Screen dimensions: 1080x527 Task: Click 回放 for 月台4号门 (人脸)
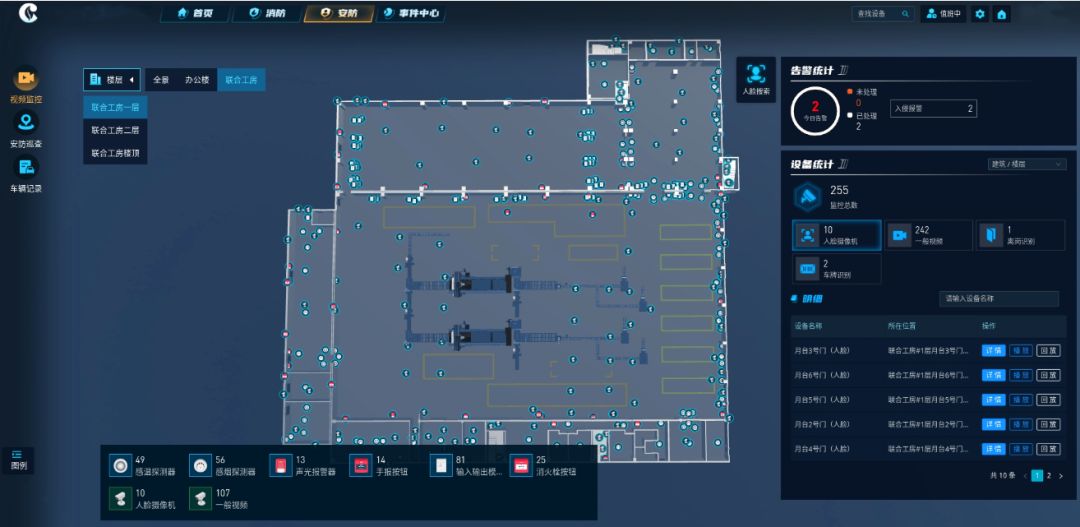(x=1048, y=449)
